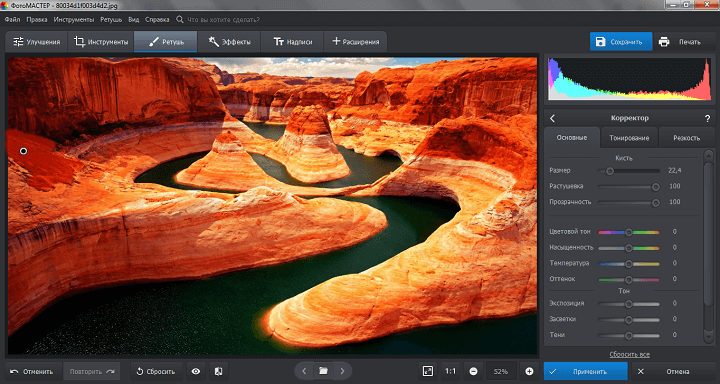Open the Резкость tab
Screen dimensions: 720x384
[x=686, y=138]
